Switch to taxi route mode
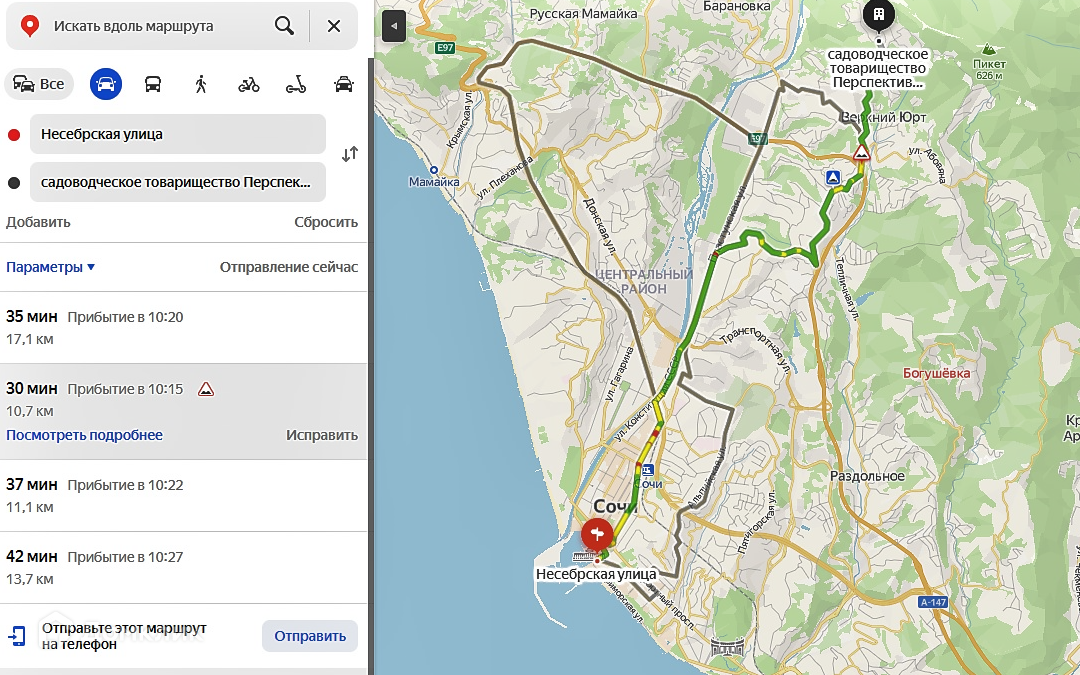 pyautogui.click(x=344, y=84)
